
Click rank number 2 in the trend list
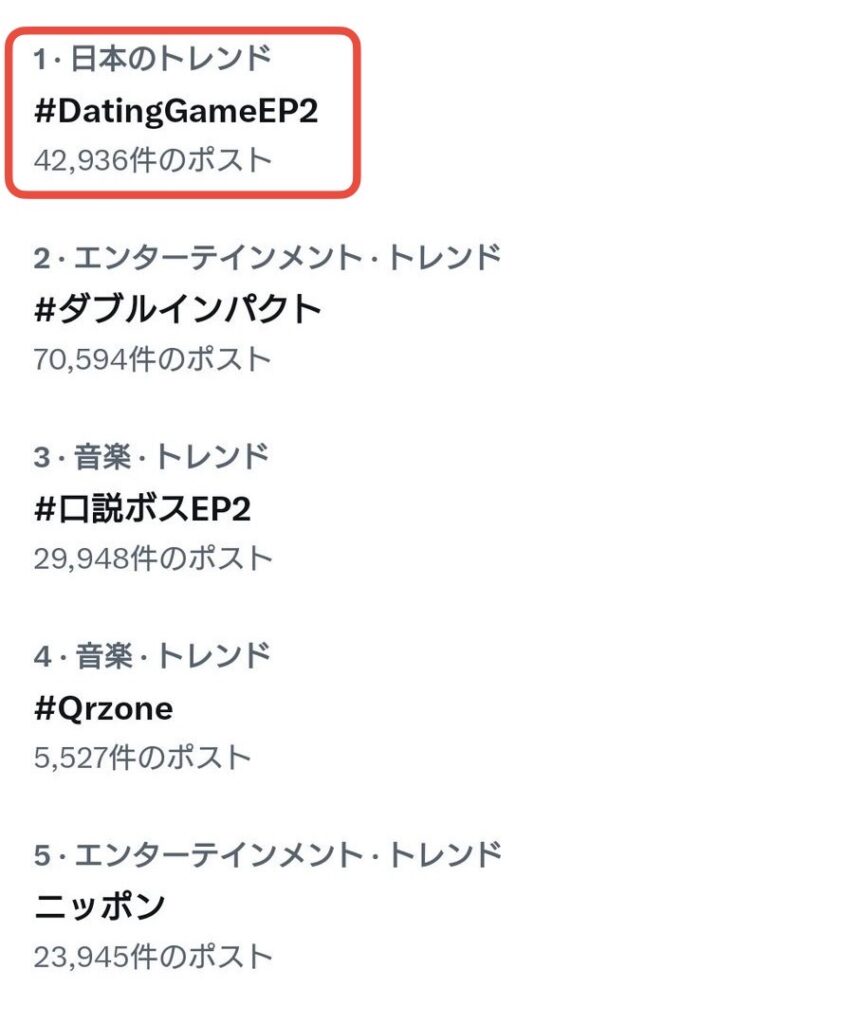(41, 259)
